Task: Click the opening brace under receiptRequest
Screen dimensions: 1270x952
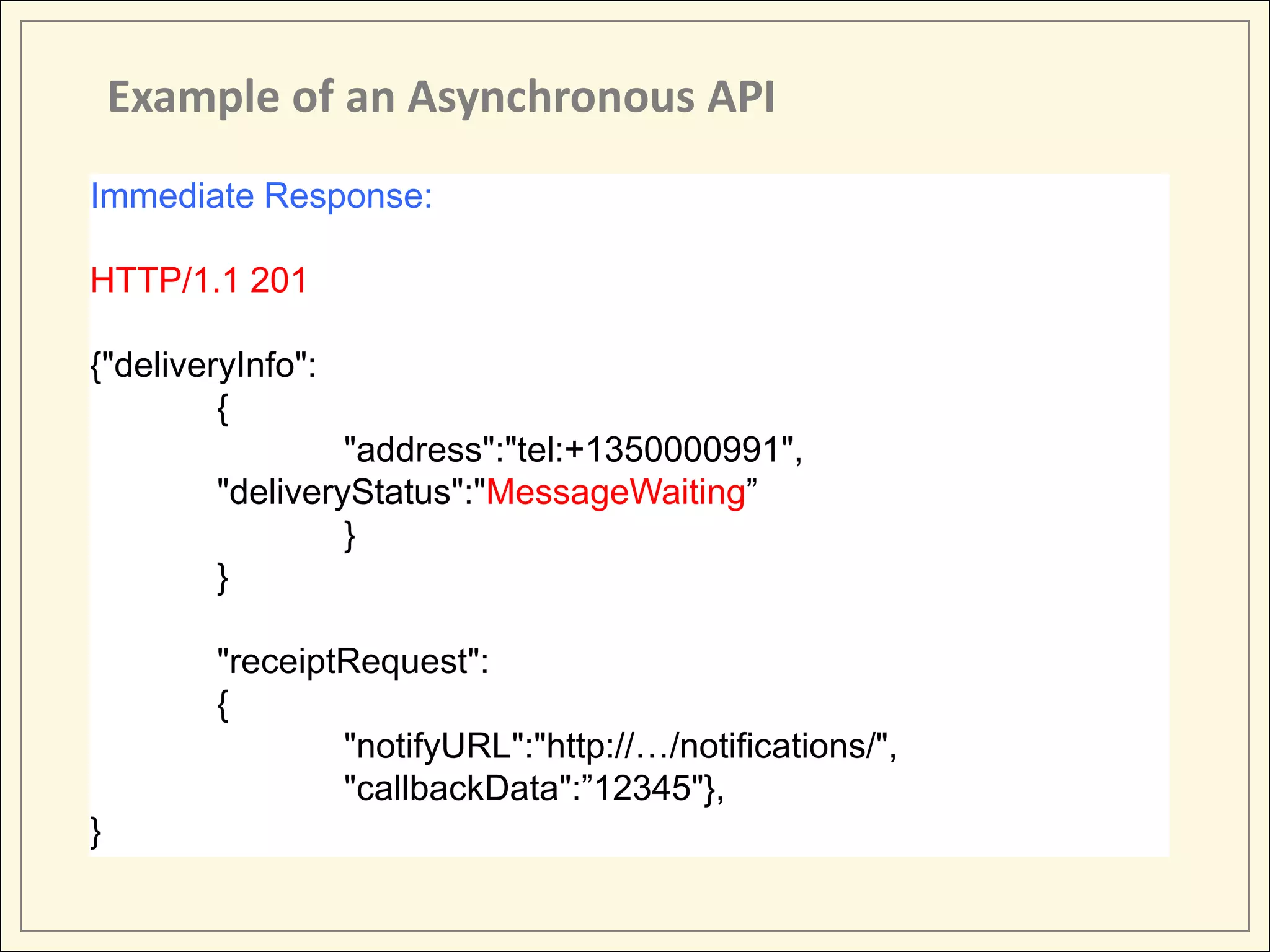Action: coord(223,705)
